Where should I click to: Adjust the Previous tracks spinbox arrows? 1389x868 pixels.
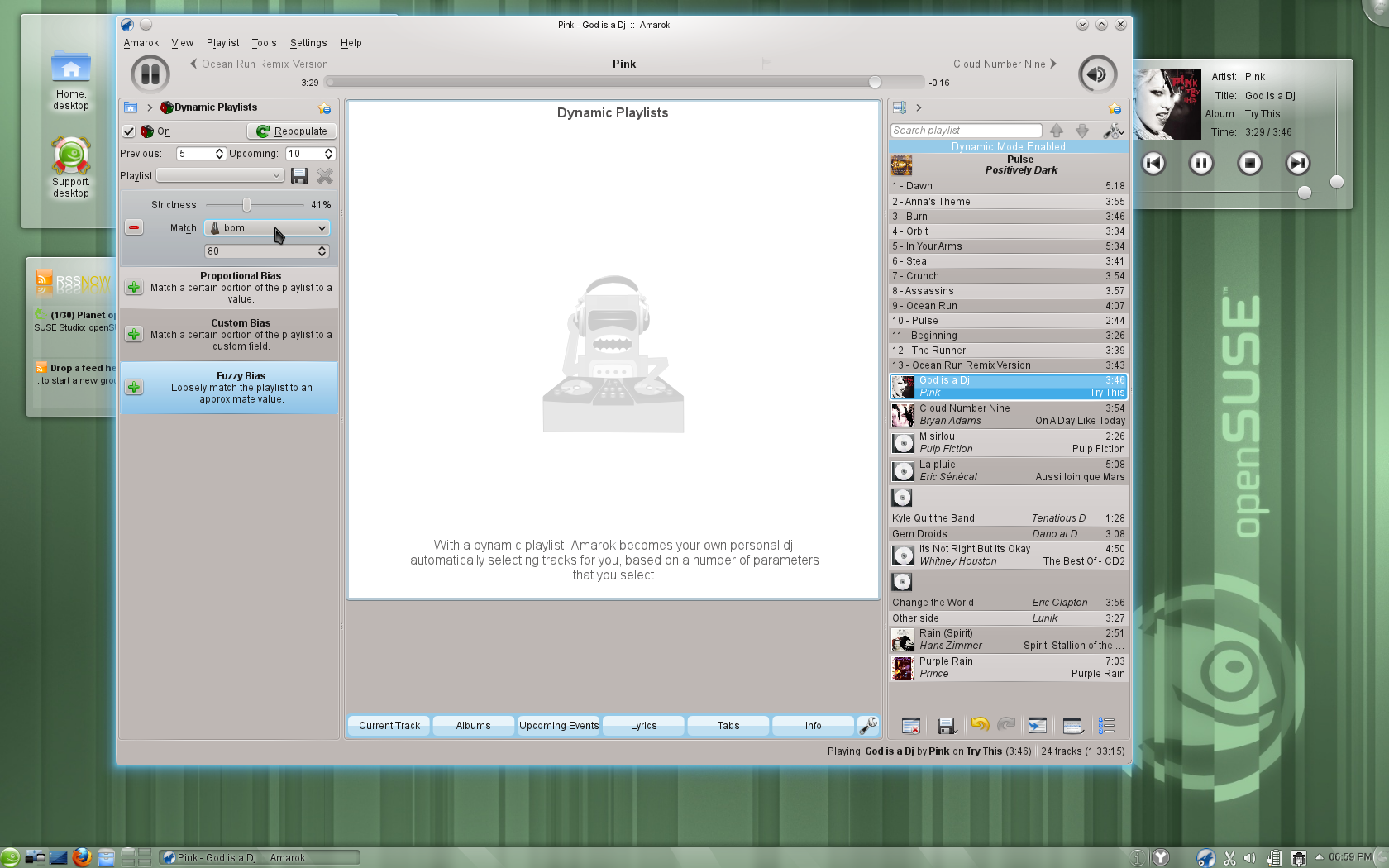[219, 154]
